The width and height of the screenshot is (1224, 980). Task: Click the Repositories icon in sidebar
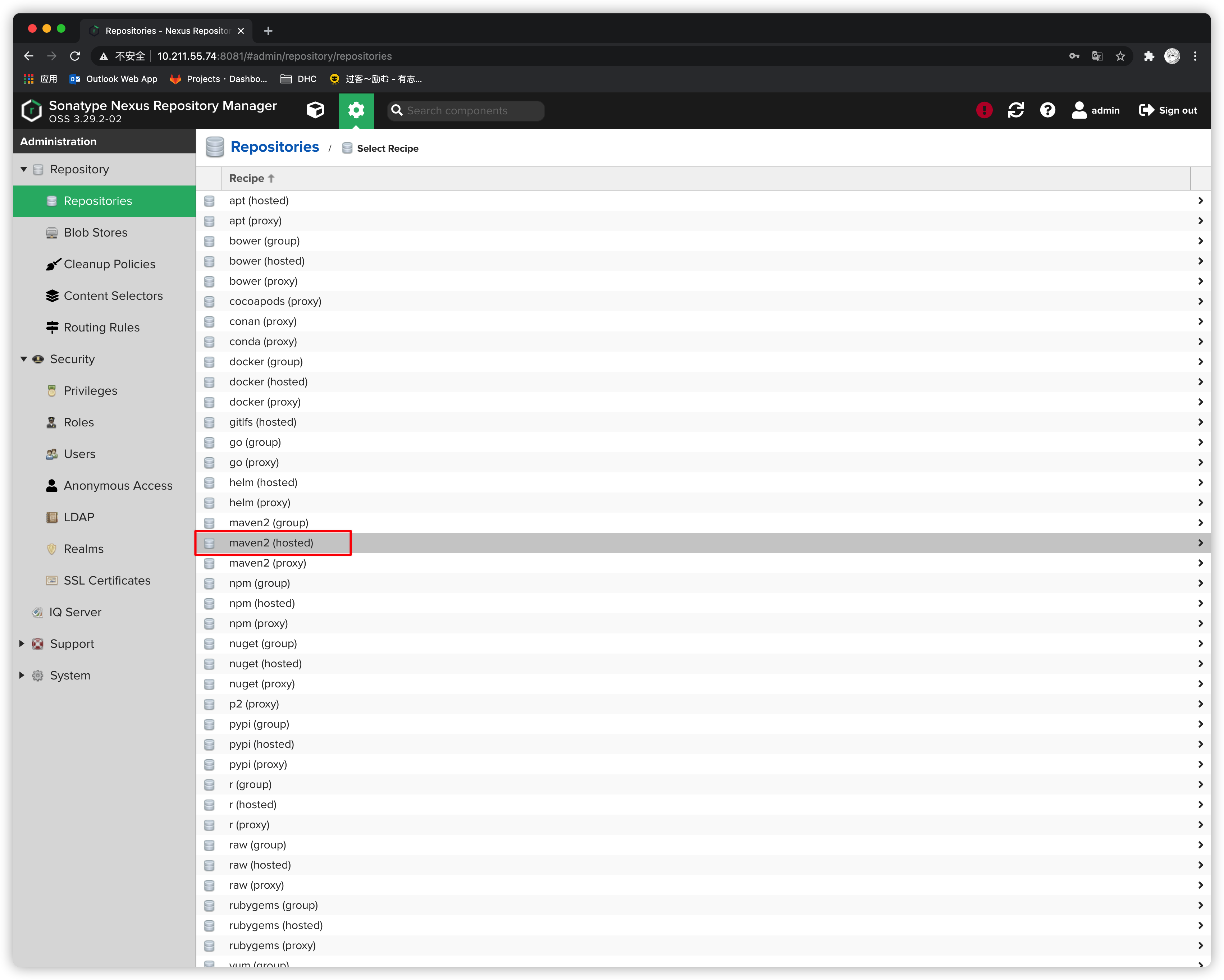coord(51,200)
